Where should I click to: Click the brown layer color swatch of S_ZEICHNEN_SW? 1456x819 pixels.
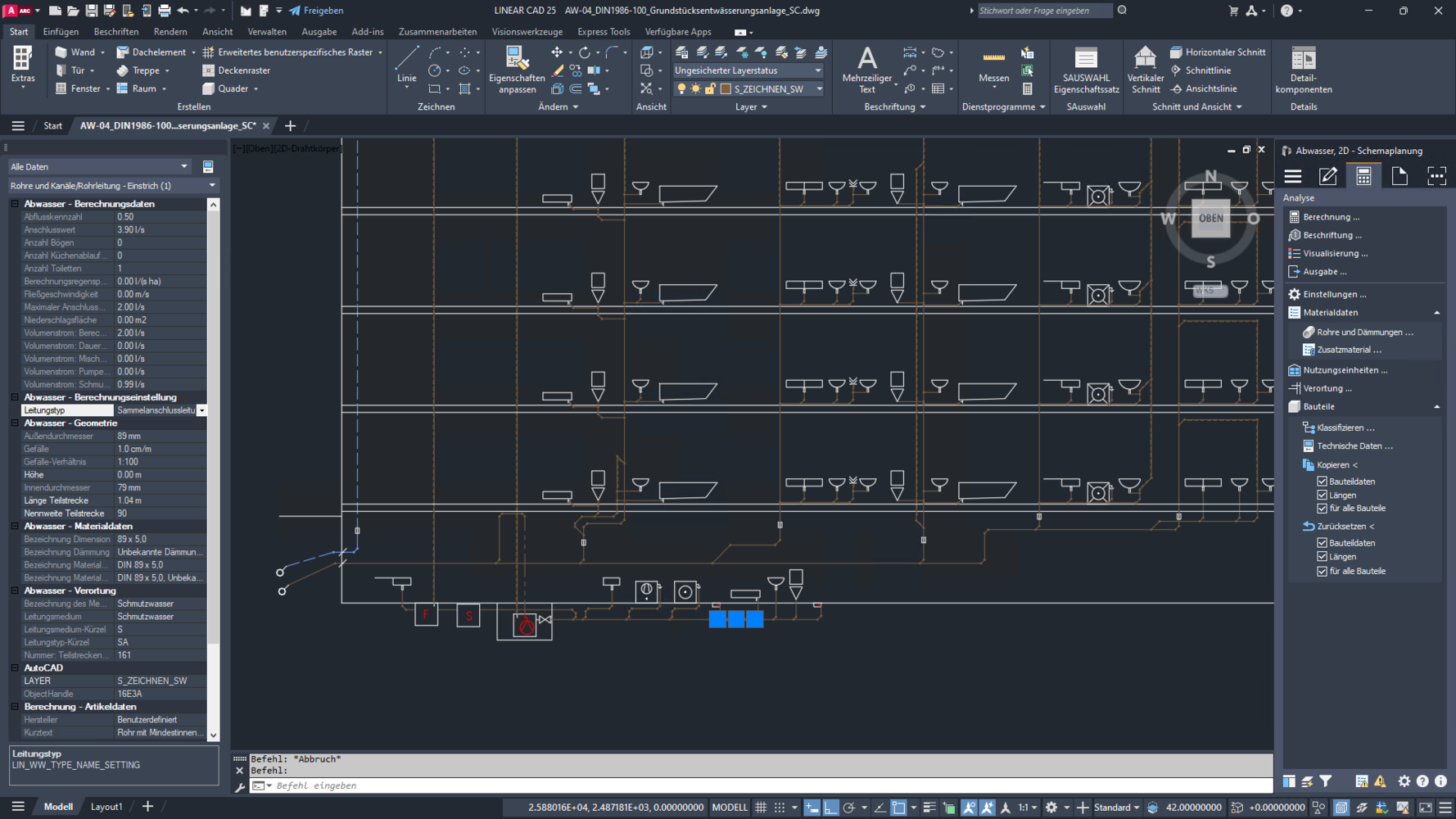click(x=726, y=88)
